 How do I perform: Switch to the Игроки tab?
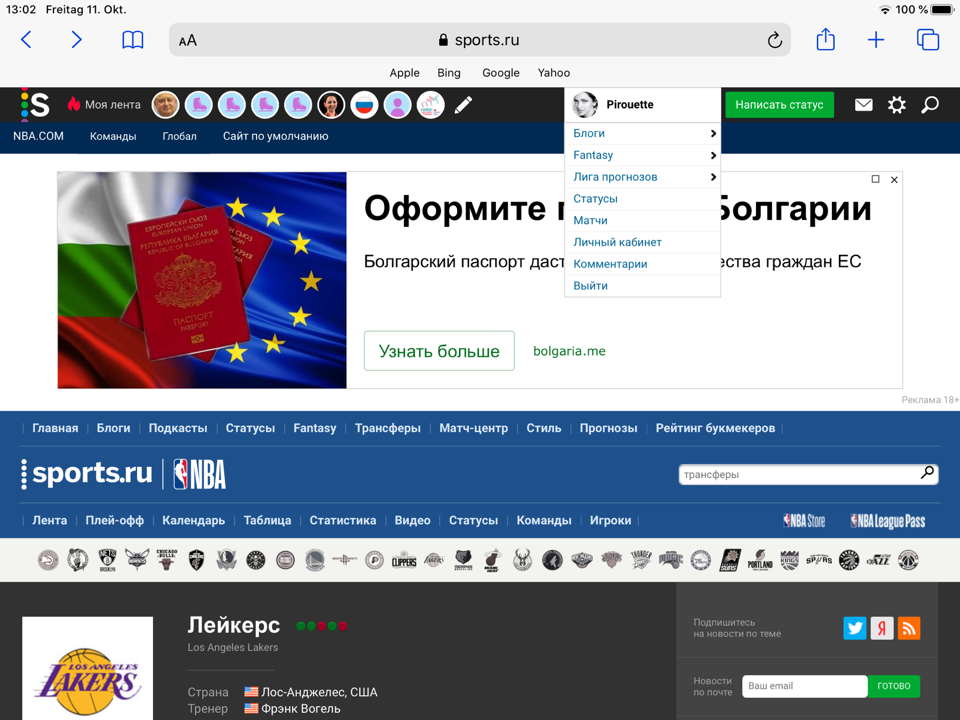coord(610,520)
